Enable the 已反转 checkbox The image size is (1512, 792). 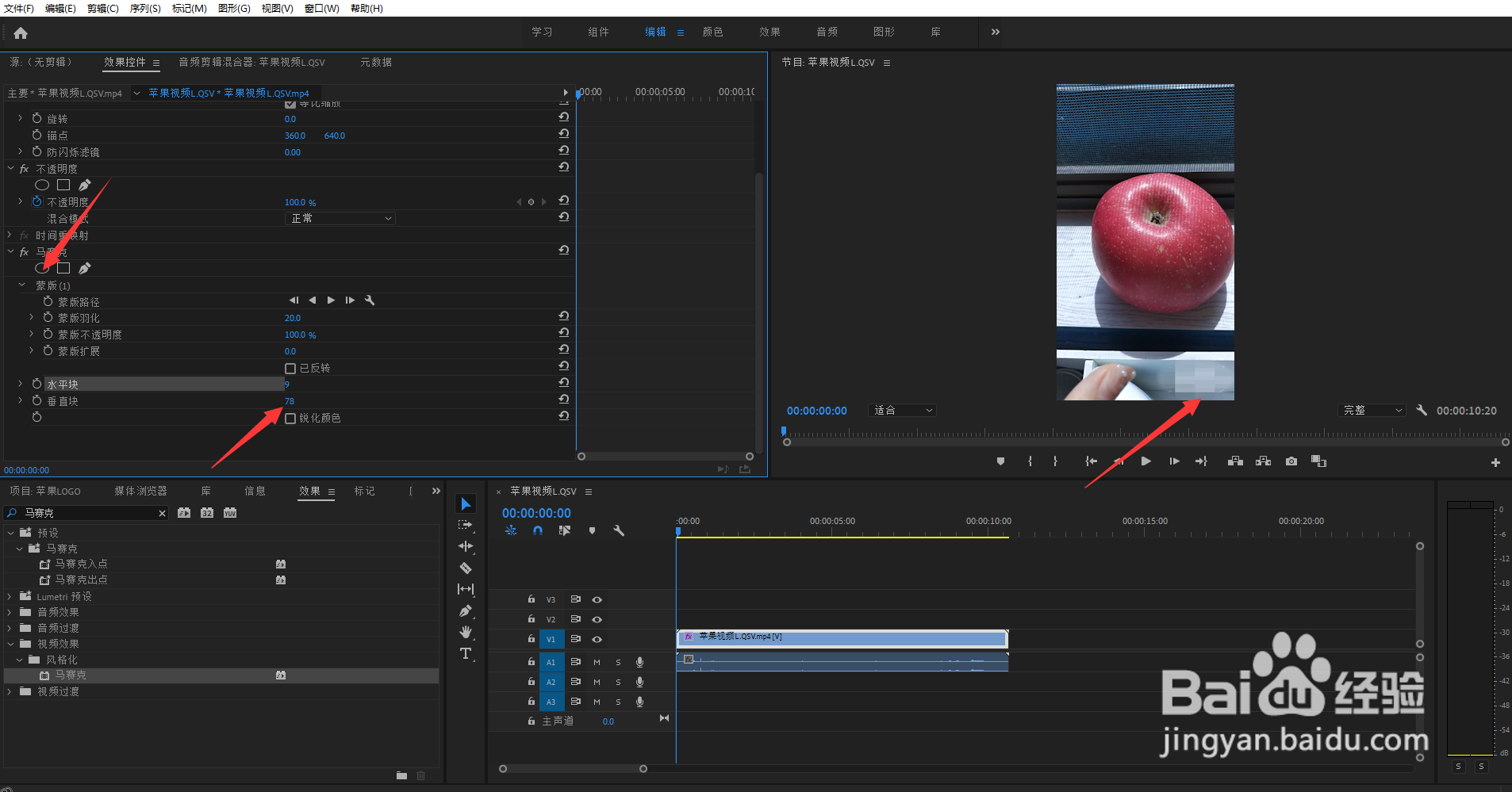pos(290,369)
